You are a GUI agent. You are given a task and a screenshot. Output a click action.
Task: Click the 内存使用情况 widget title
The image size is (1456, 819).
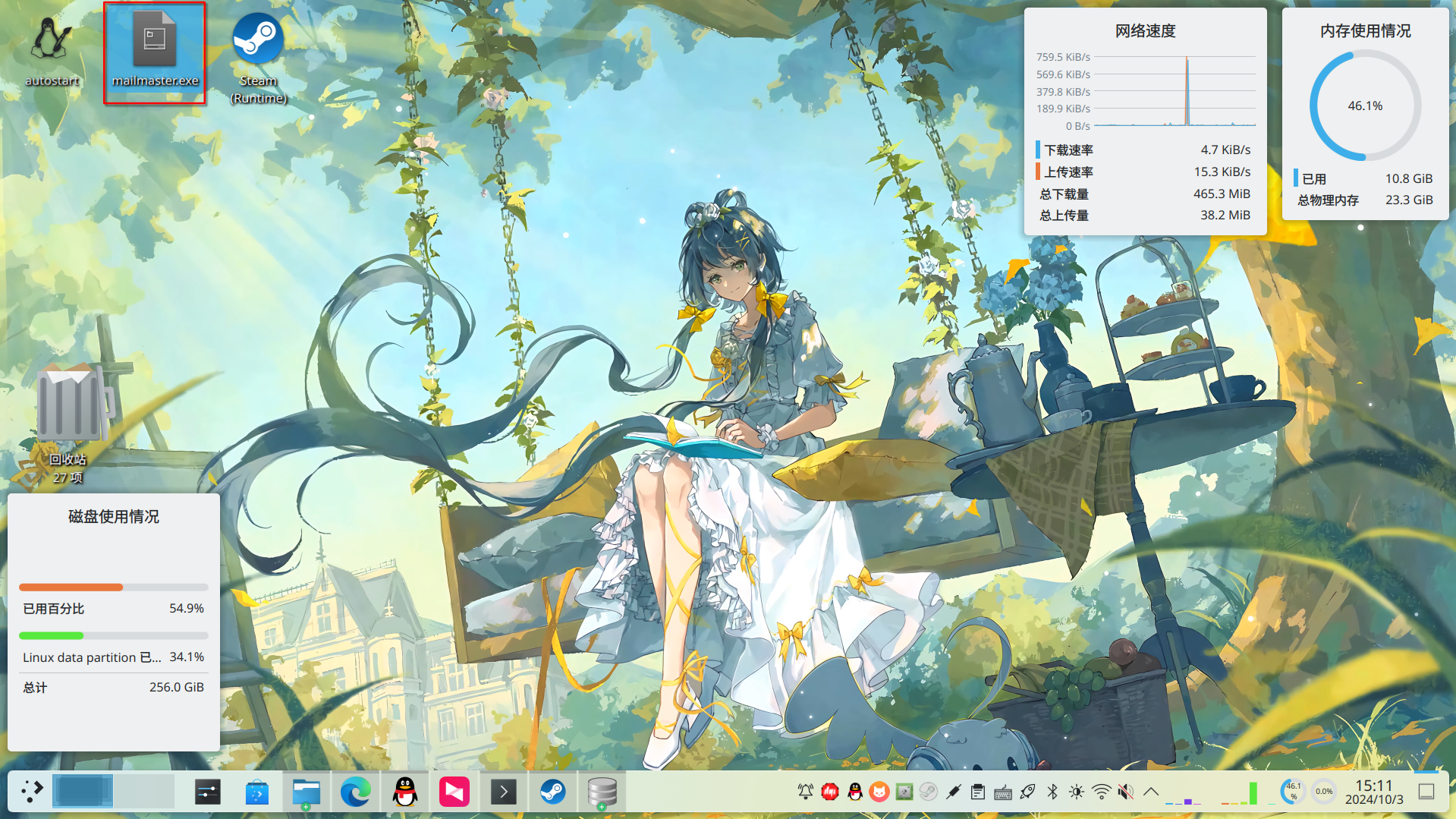pyautogui.click(x=1365, y=30)
